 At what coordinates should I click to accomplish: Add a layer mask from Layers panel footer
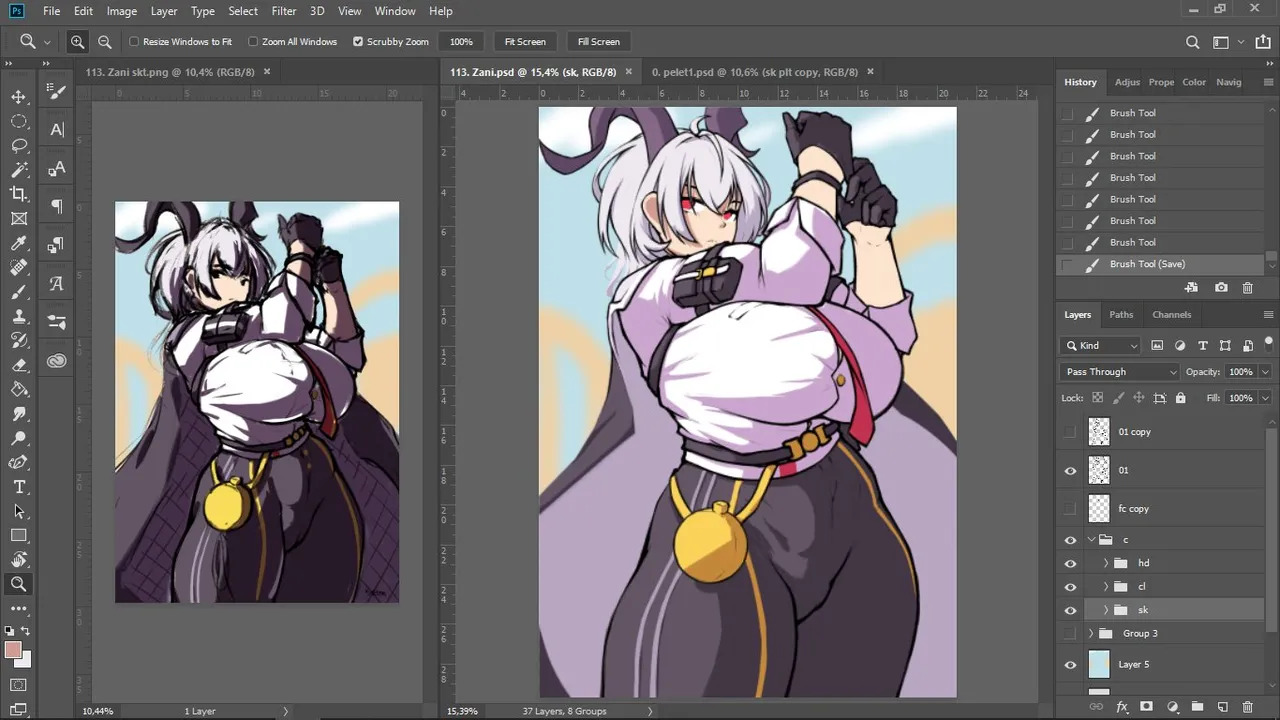point(1146,707)
